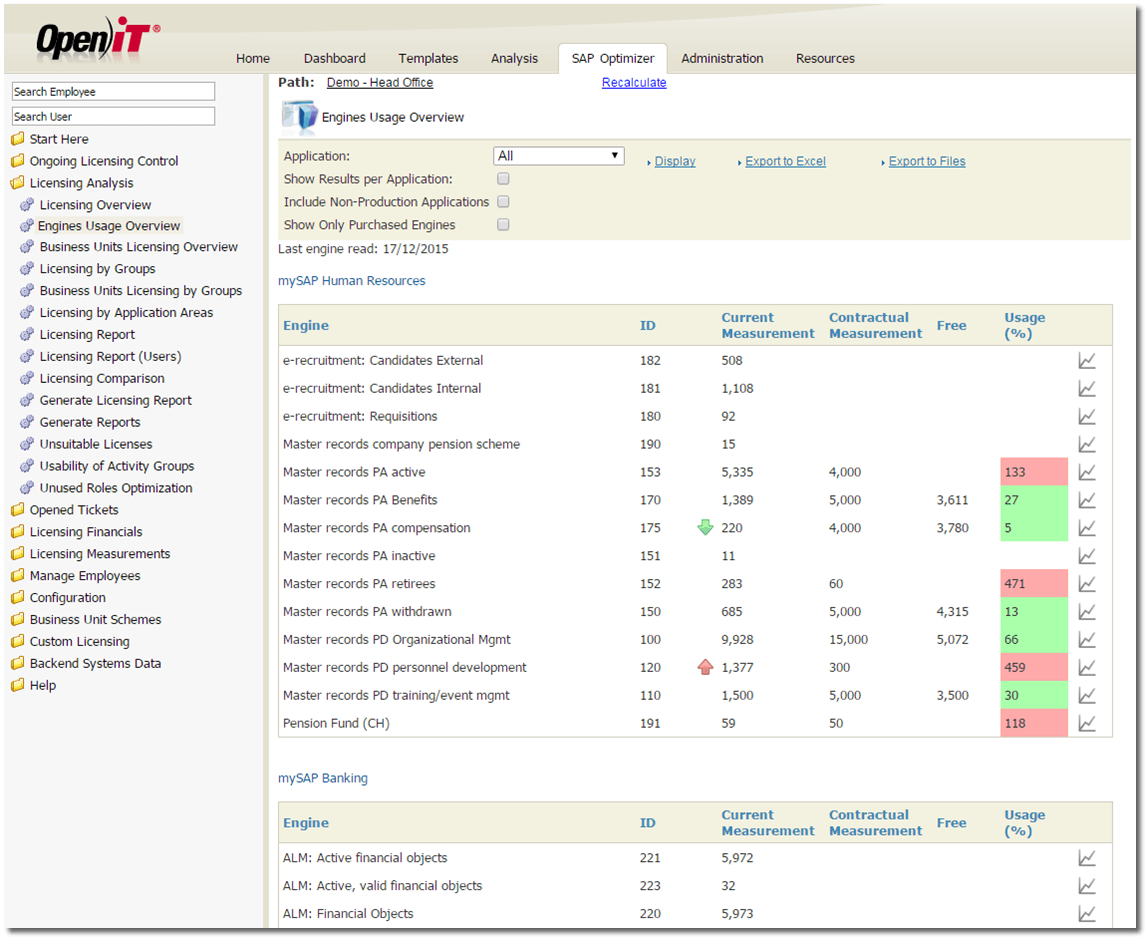Open Generate Licensing Report item
1147x939 pixels.
[x=116, y=400]
